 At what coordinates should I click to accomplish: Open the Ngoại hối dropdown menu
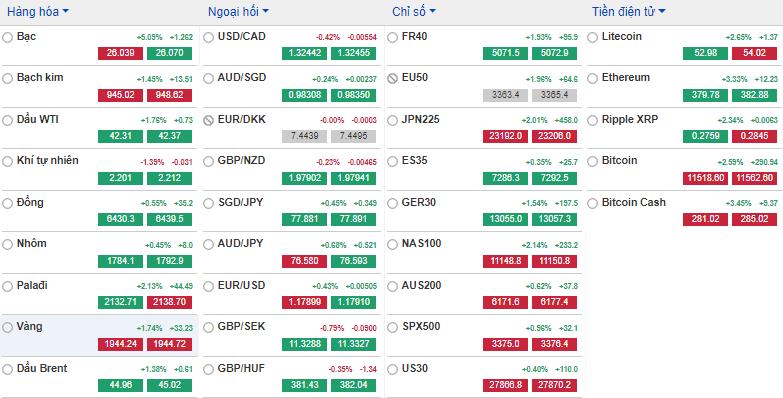pyautogui.click(x=238, y=11)
